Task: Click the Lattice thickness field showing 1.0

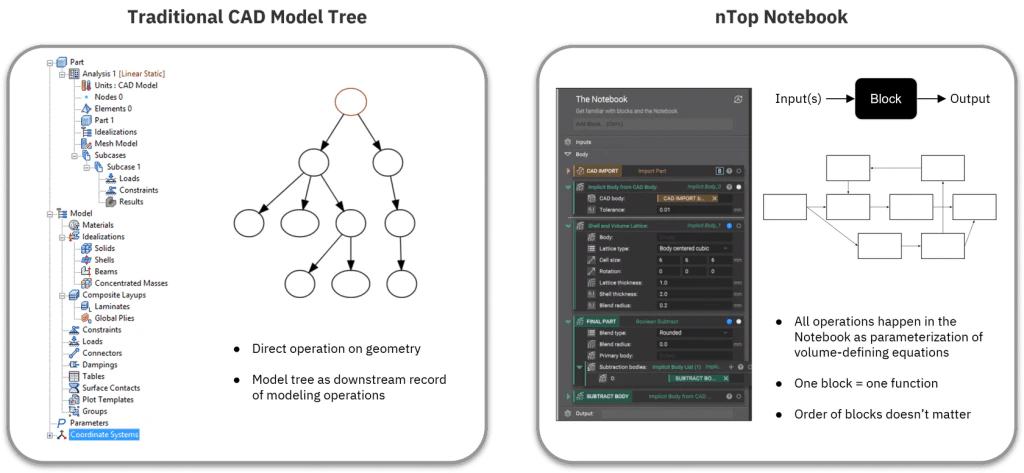Action: (x=695, y=283)
